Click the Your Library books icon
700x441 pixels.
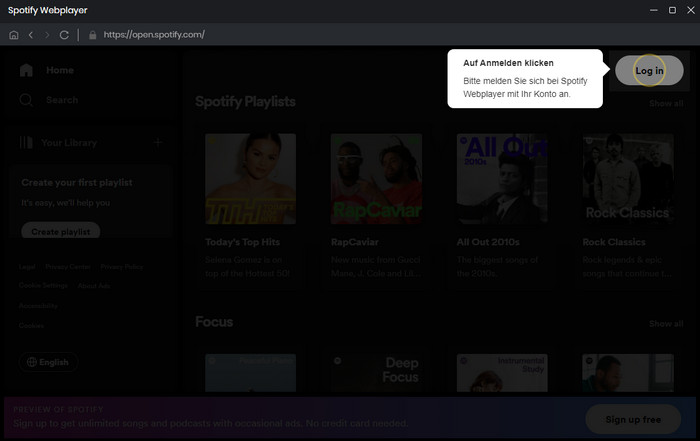click(26, 143)
